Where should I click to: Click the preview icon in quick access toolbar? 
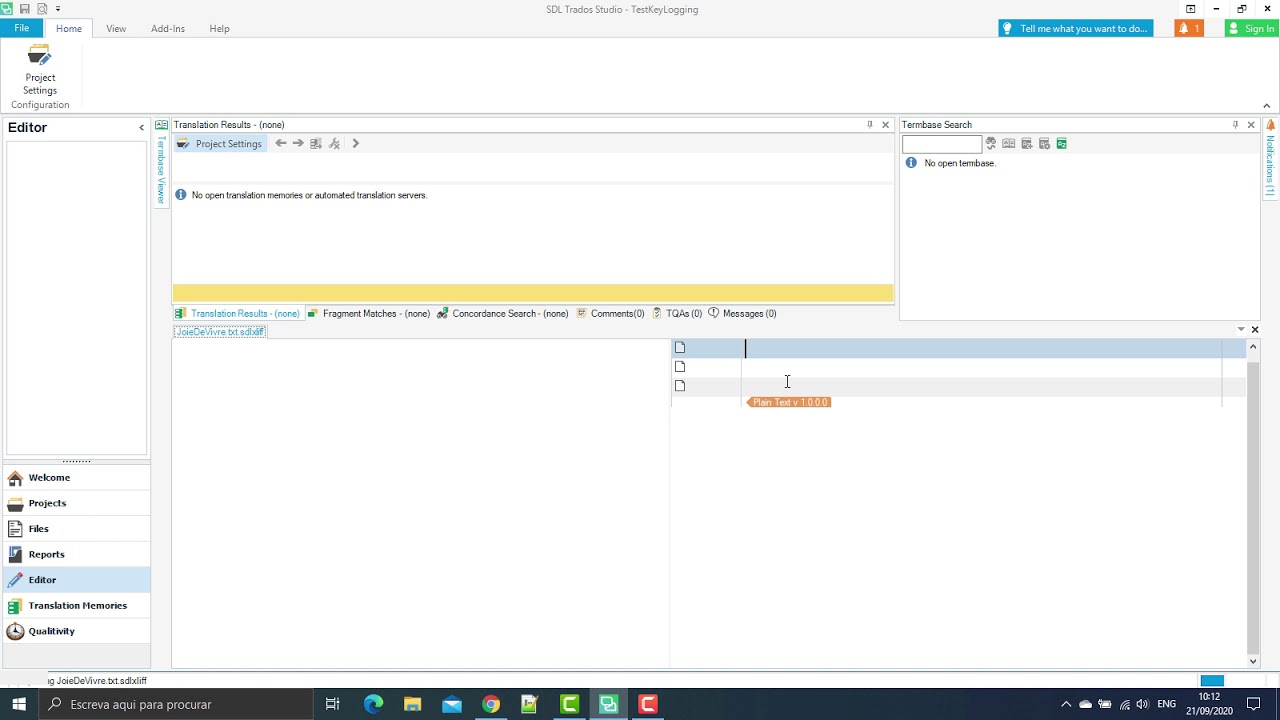tap(42, 9)
